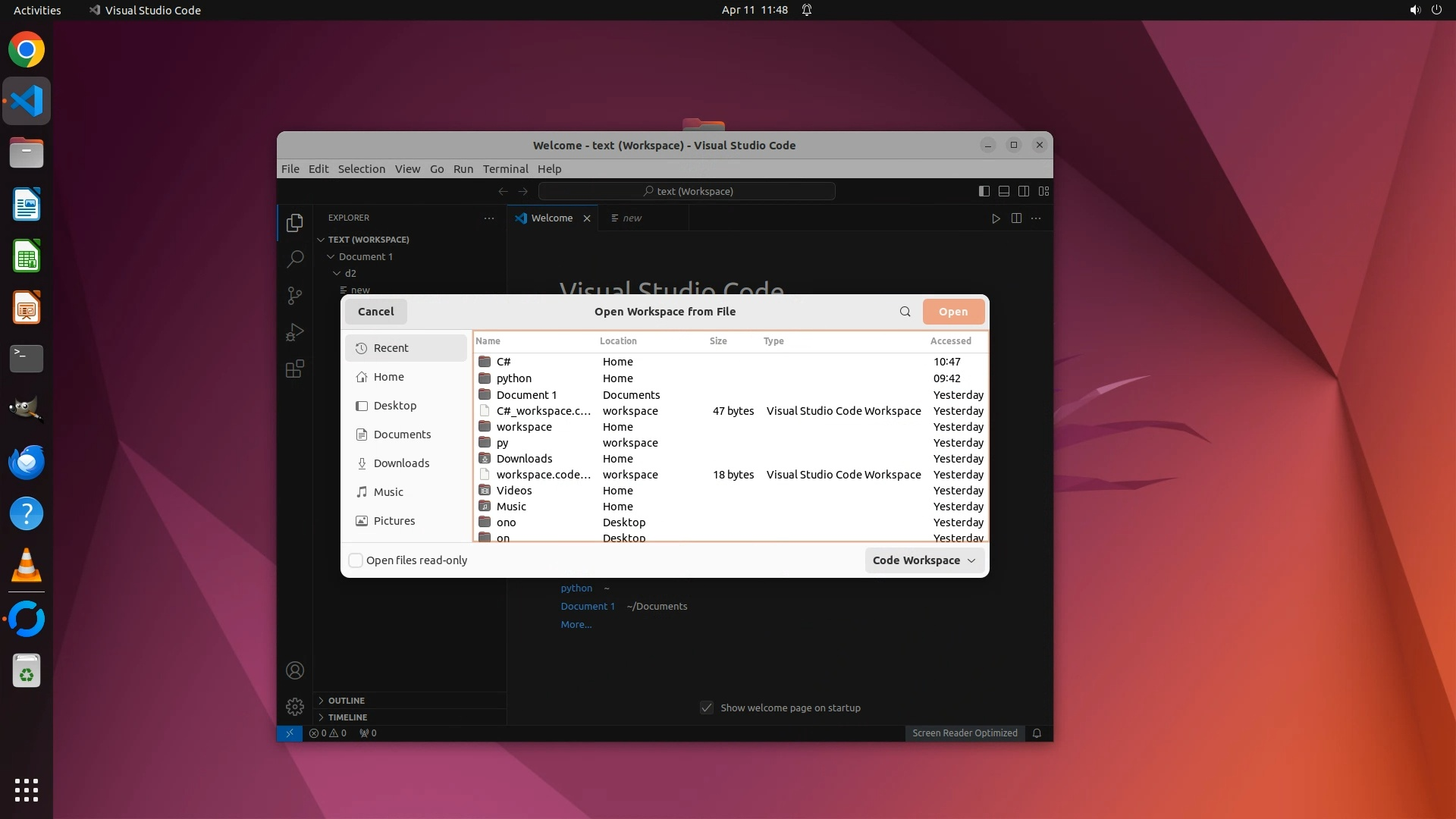1456x819 pixels.
Task: Toggle the primary sidebar layout icon
Action: pos(984,191)
